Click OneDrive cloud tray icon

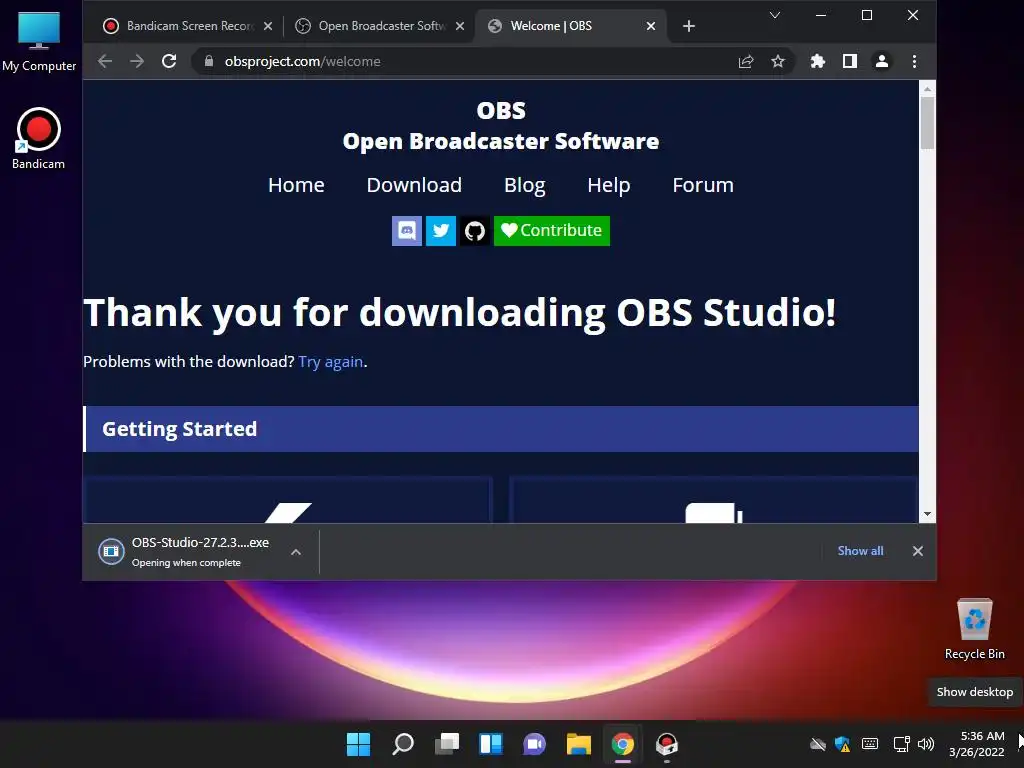click(818, 744)
